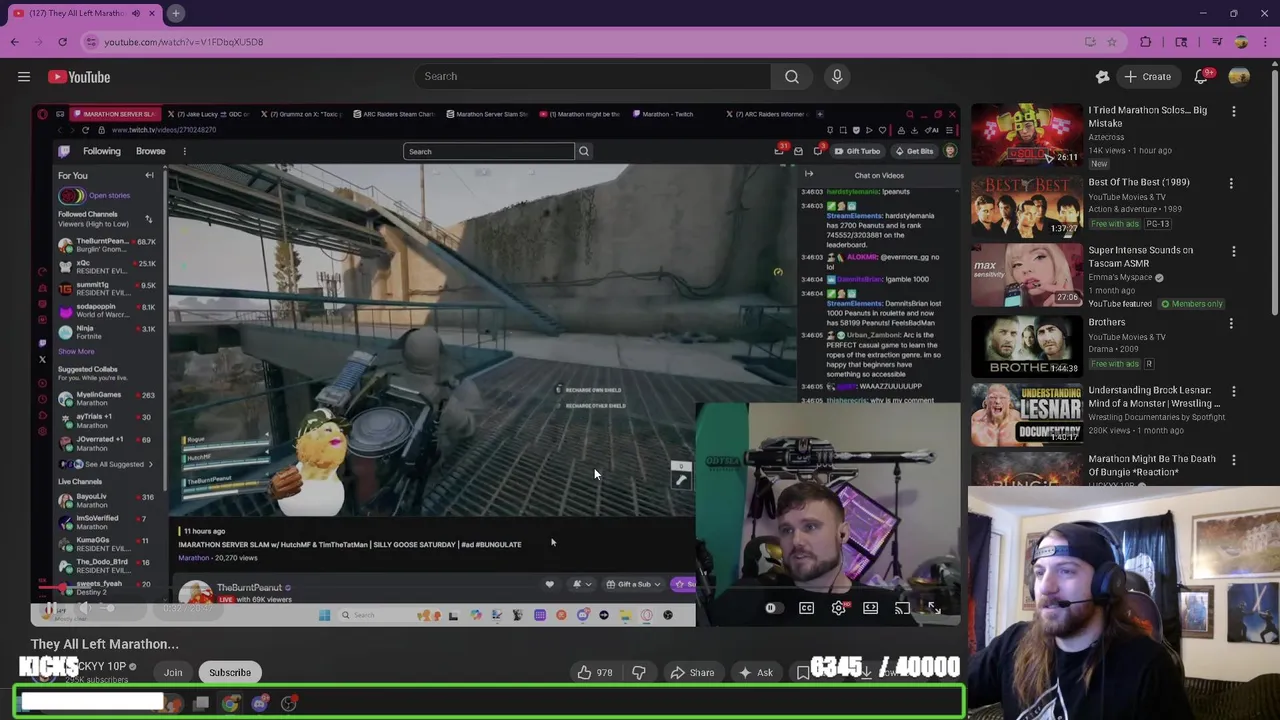Click the Chrome profile avatar in toolbar
Screen dimensions: 1280x720
click(x=1241, y=42)
